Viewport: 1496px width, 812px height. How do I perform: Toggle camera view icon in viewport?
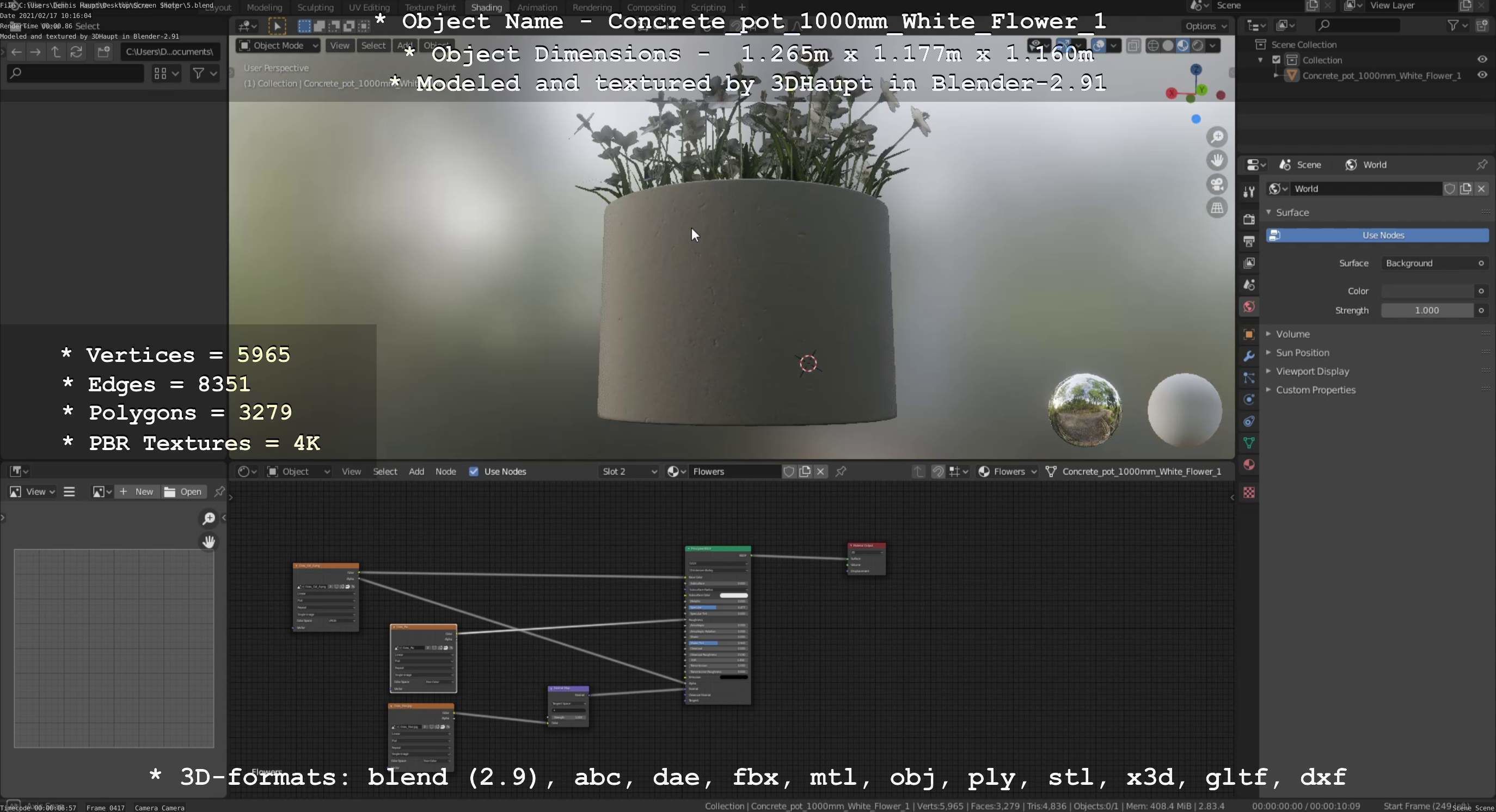(x=1217, y=184)
